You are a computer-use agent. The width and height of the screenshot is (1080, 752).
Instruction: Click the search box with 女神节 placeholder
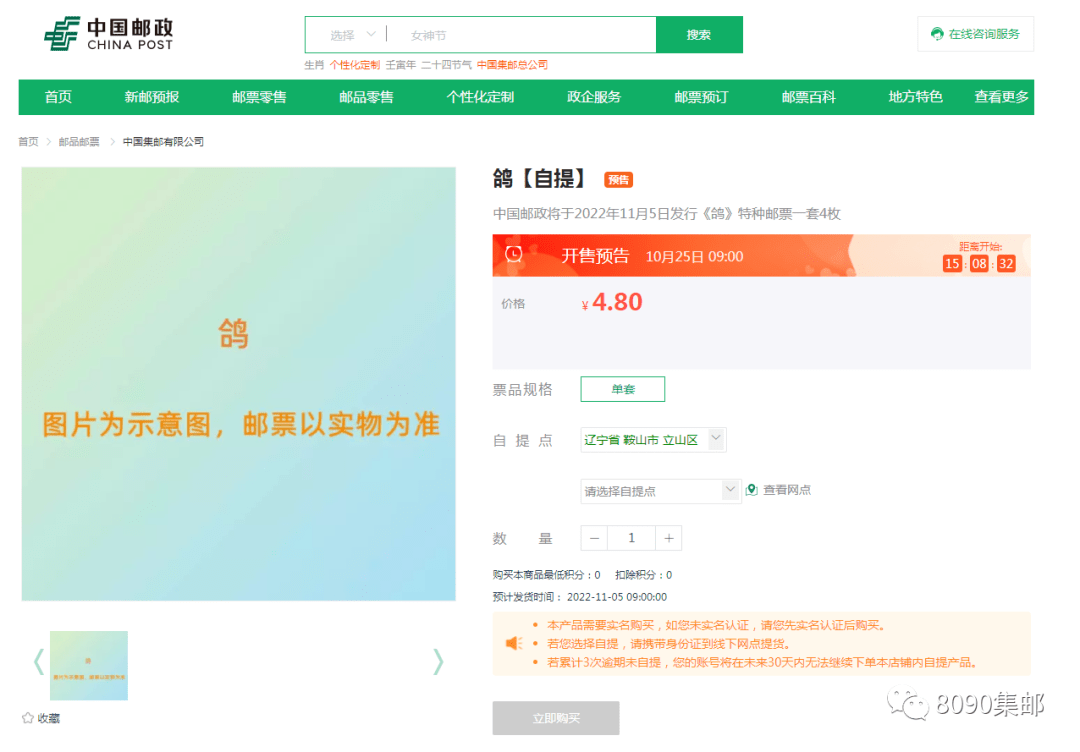523,34
